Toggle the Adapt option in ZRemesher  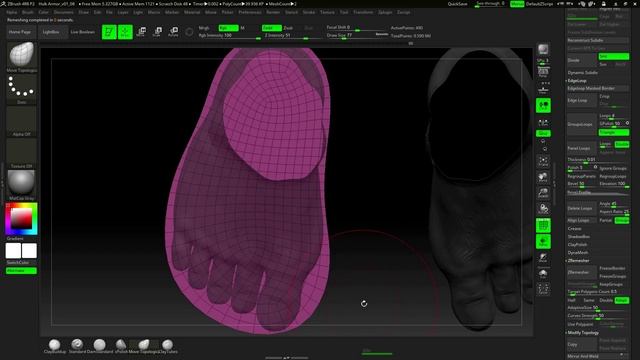622,300
